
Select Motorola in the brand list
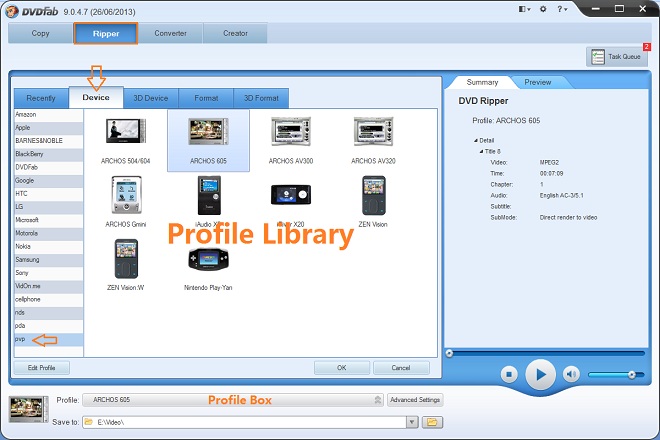point(48,233)
